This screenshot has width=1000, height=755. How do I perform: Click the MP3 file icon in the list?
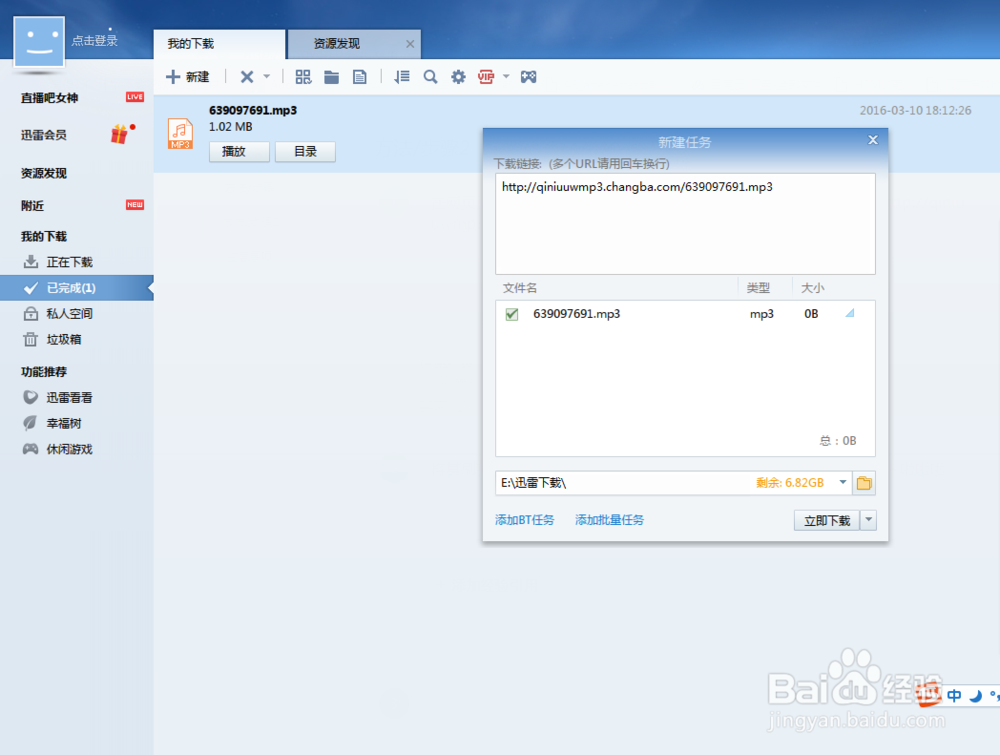180,133
